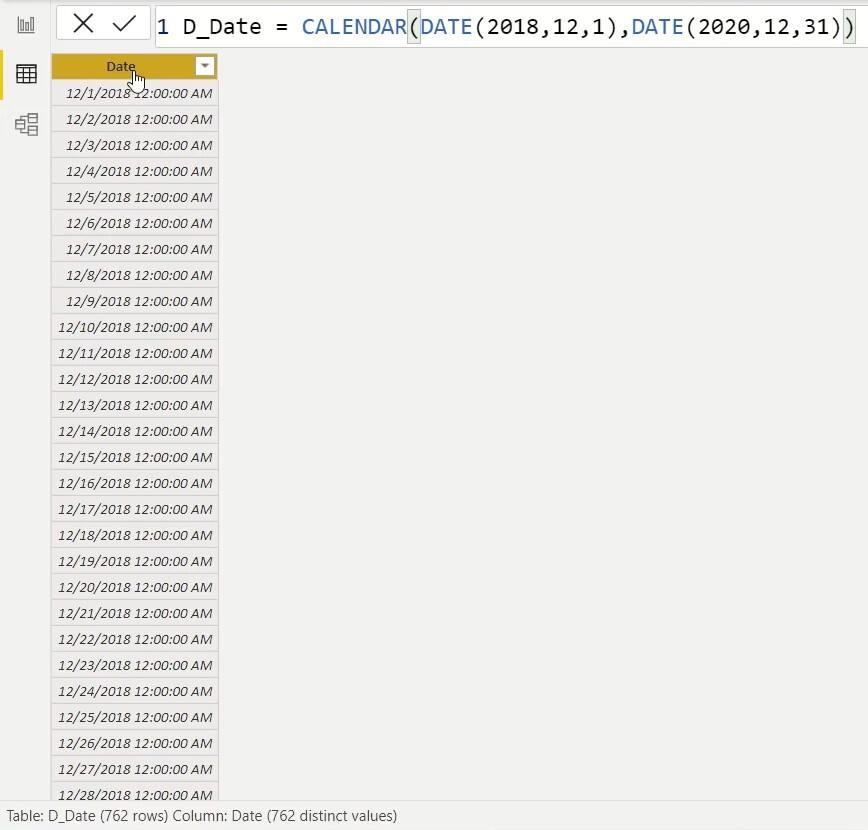Click the CALENDAR function in the formula
This screenshot has height=830, width=868.
pos(354,26)
